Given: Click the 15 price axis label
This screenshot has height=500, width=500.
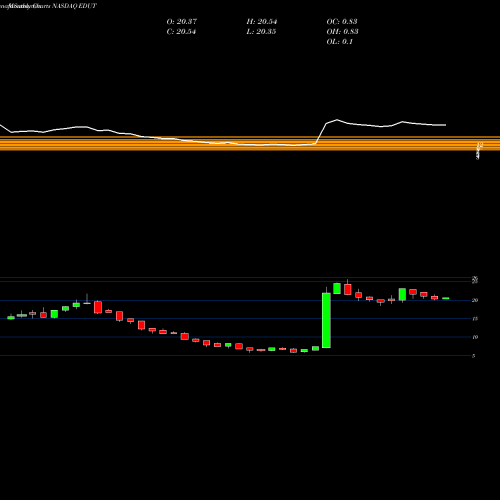Looking at the screenshot, I should [x=475, y=319].
